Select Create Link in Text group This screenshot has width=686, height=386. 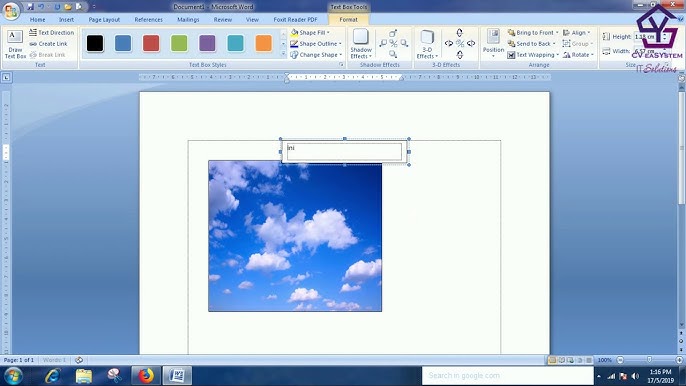(x=48, y=44)
